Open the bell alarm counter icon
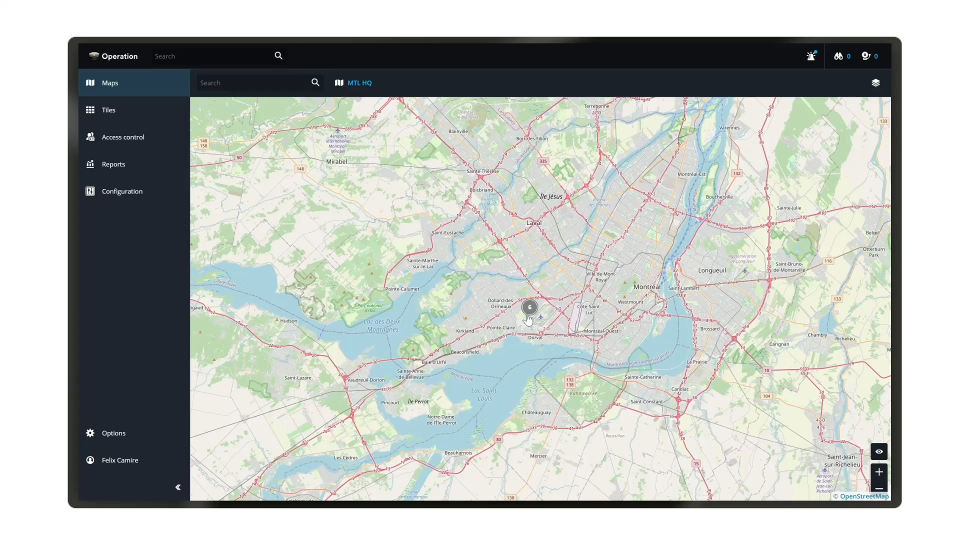960x540 pixels. pos(866,56)
